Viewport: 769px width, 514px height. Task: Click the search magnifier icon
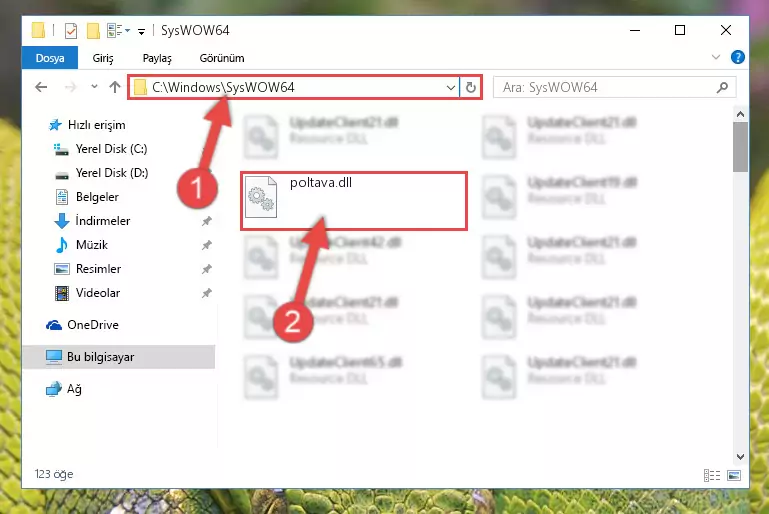pyautogui.click(x=722, y=88)
